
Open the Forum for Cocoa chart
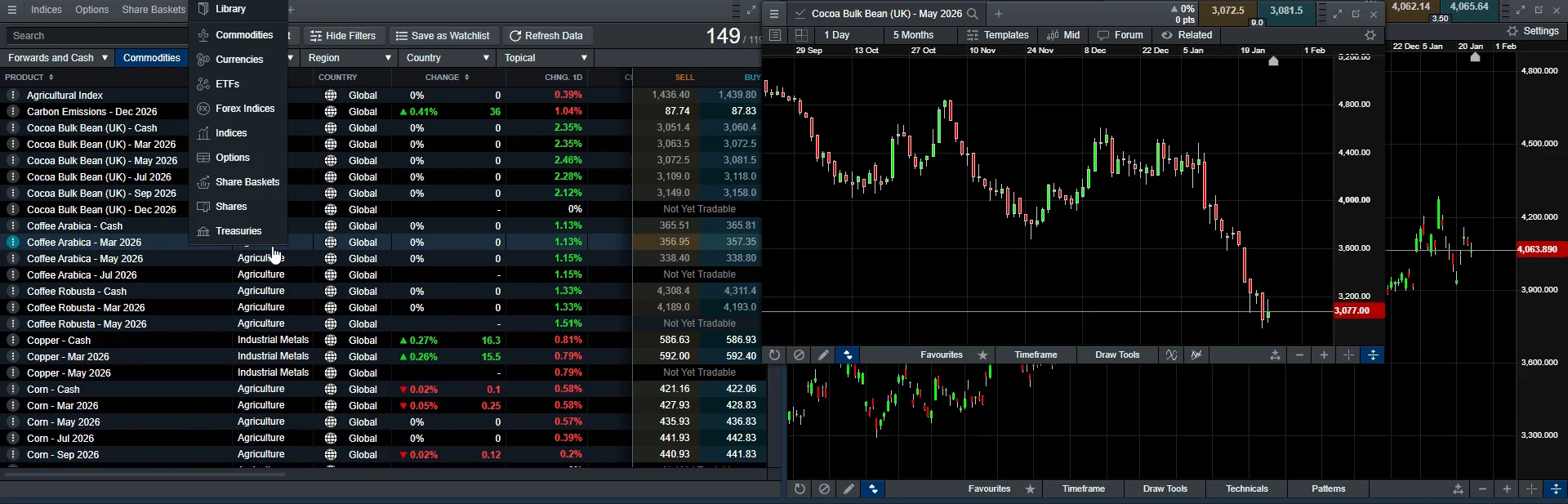coord(1120,35)
